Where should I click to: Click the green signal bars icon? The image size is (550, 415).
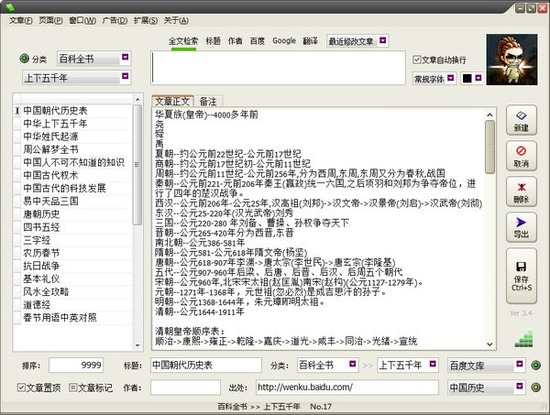524,339
